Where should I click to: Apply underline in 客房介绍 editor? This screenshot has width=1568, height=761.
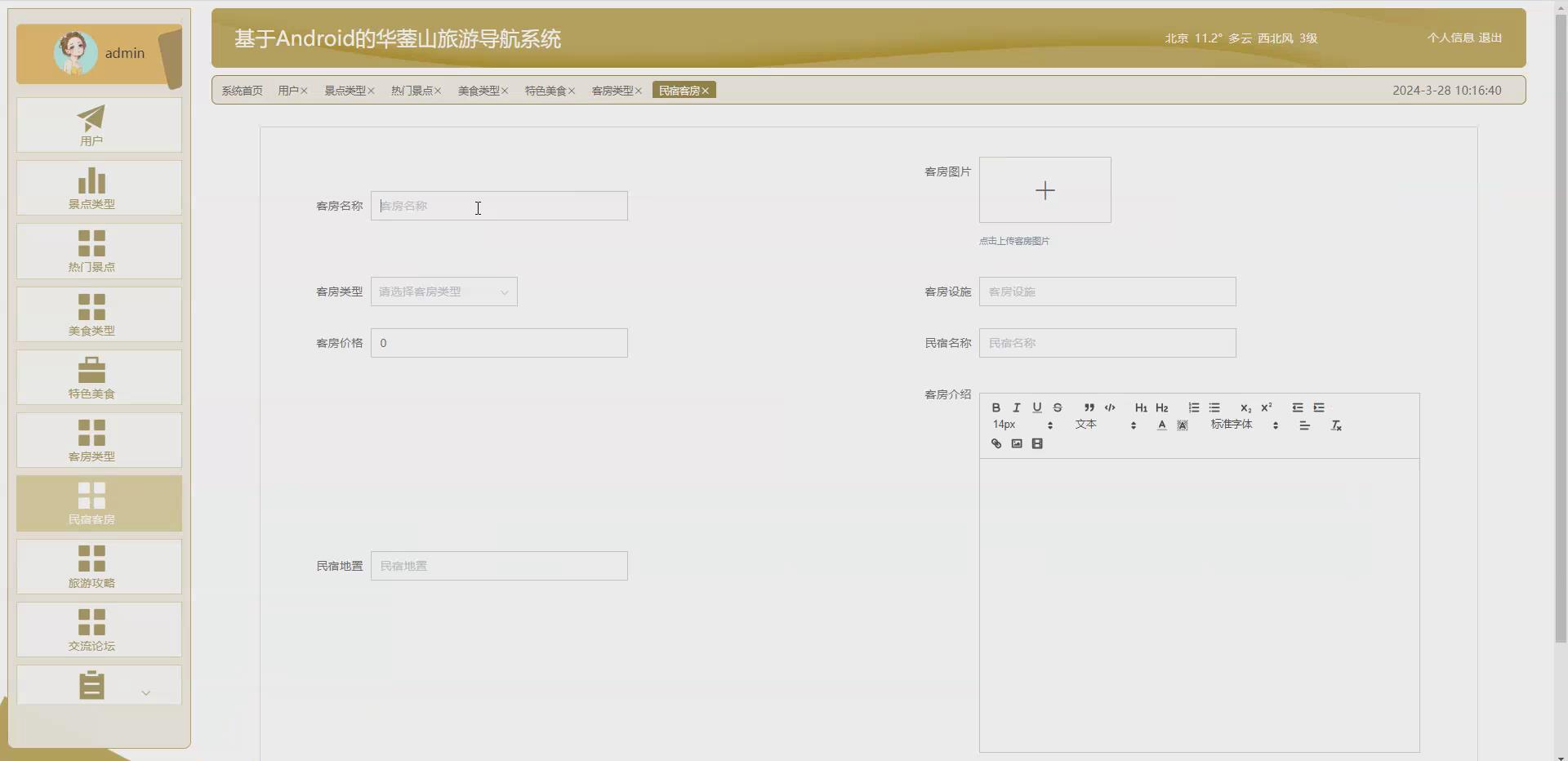pyautogui.click(x=1036, y=407)
